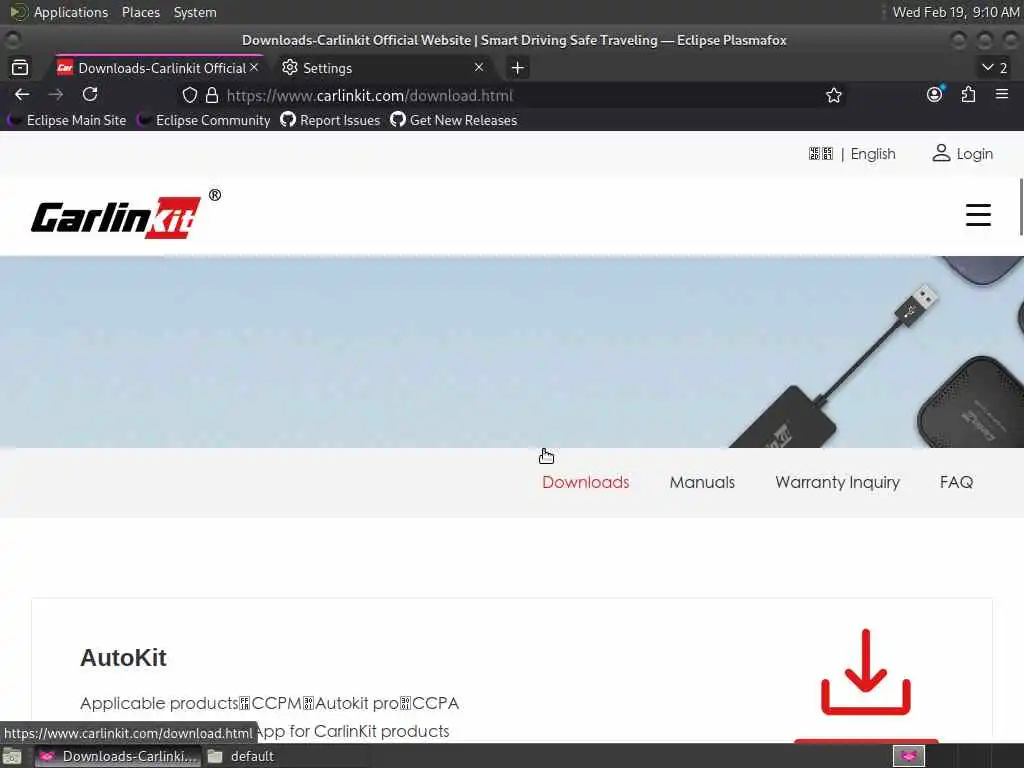The height and width of the screenshot is (768, 1024).
Task: Select the Downloads-Carlinkit Official tab
Action: [x=159, y=68]
